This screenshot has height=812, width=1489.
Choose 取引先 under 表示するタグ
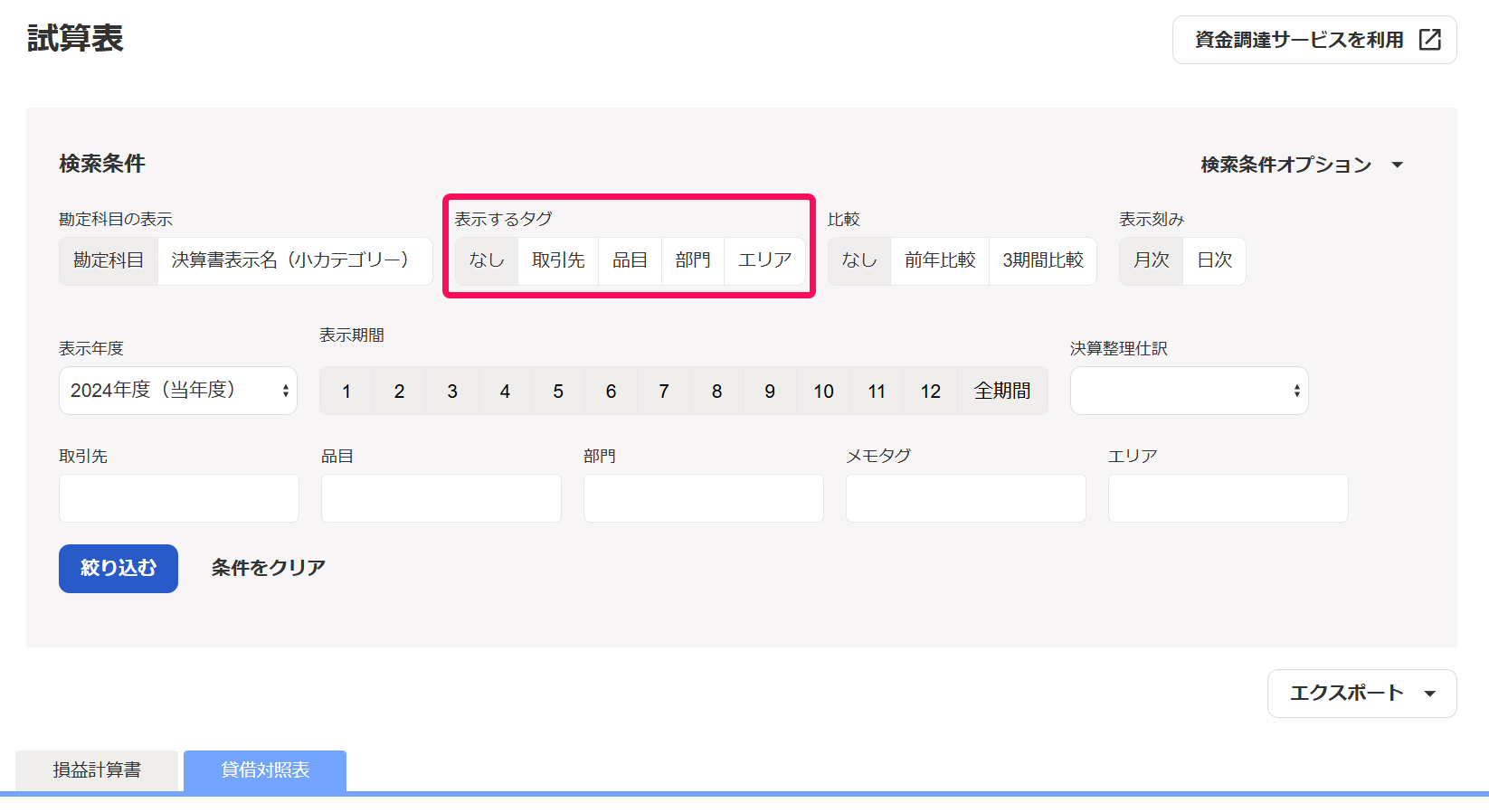click(558, 260)
